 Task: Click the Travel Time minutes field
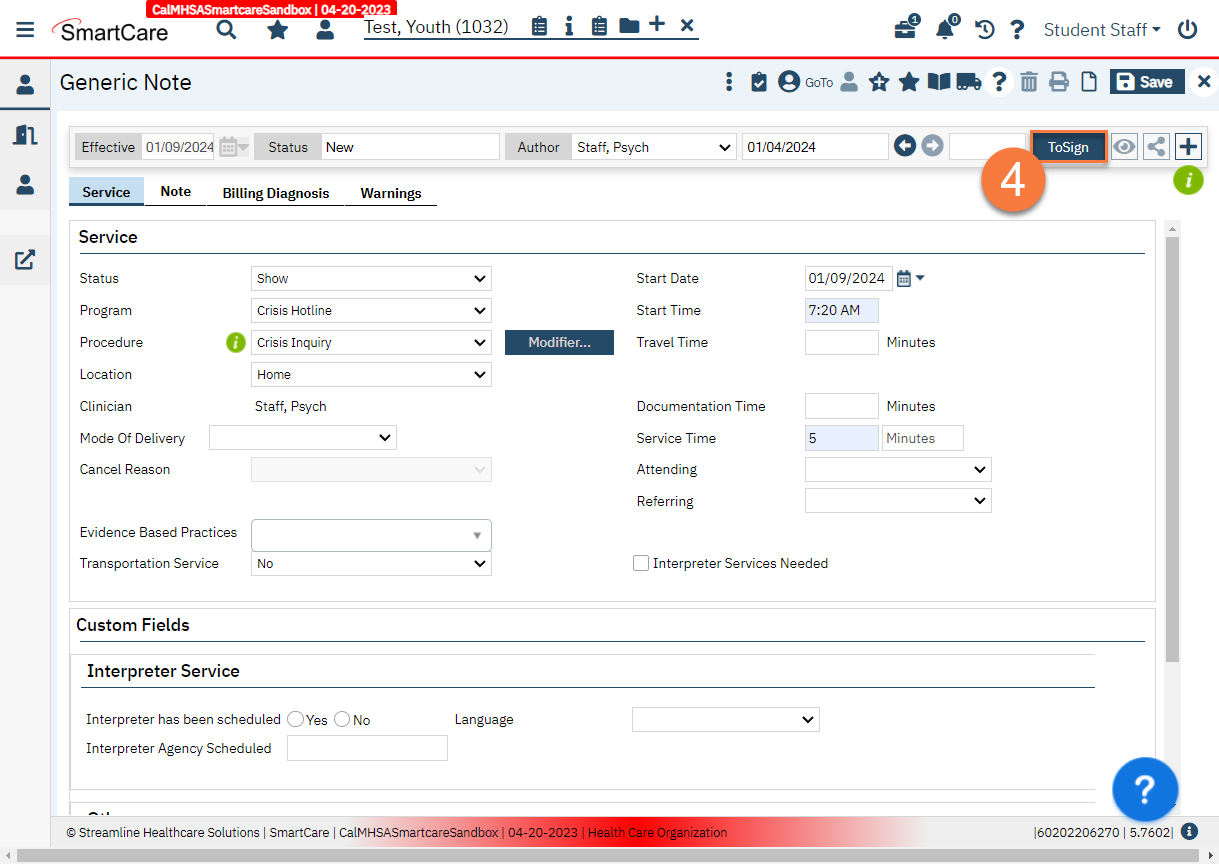pos(841,342)
